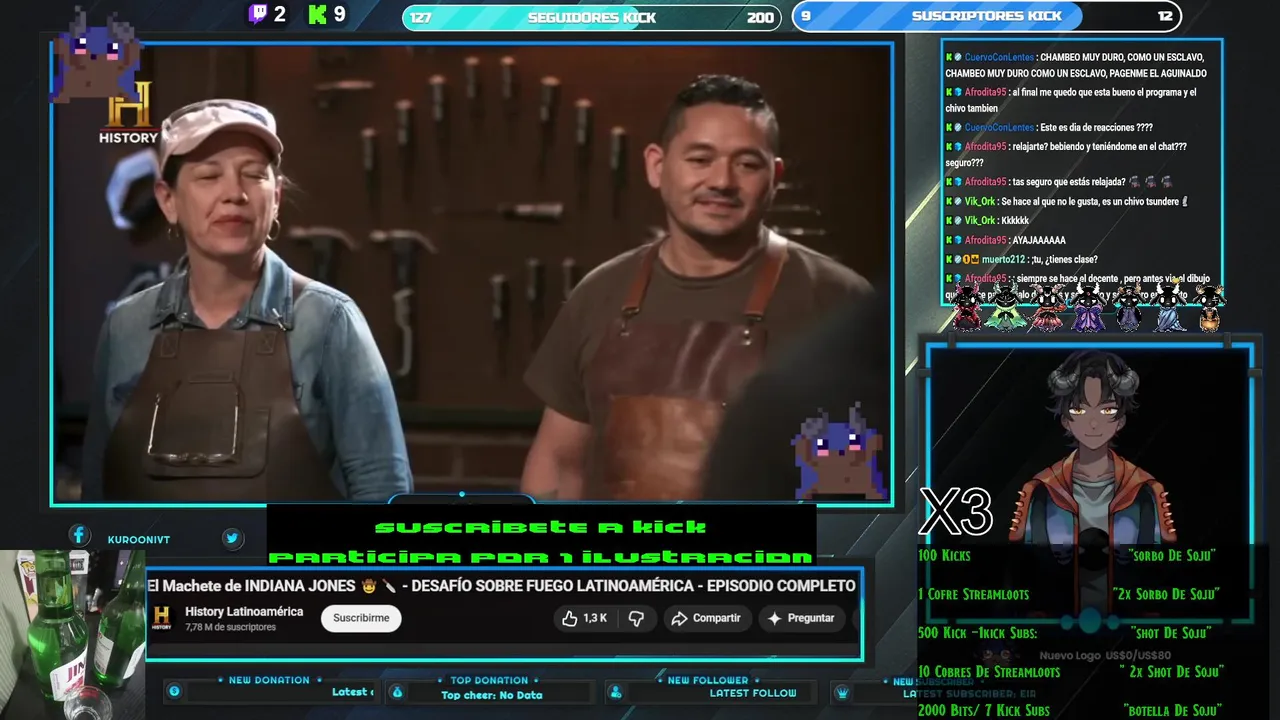Select CuervoConLentes on dia de reacciones message
1280x720 pixels.
click(1000, 128)
